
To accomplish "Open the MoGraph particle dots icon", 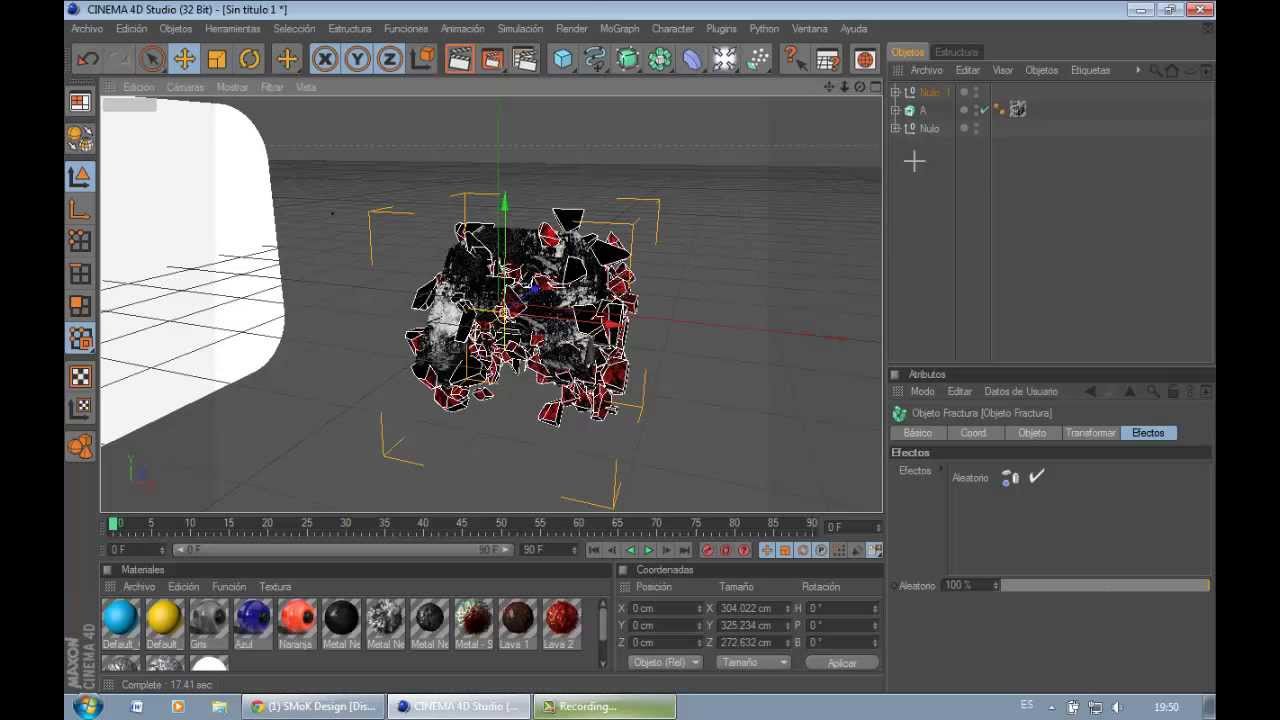I will click(x=758, y=59).
